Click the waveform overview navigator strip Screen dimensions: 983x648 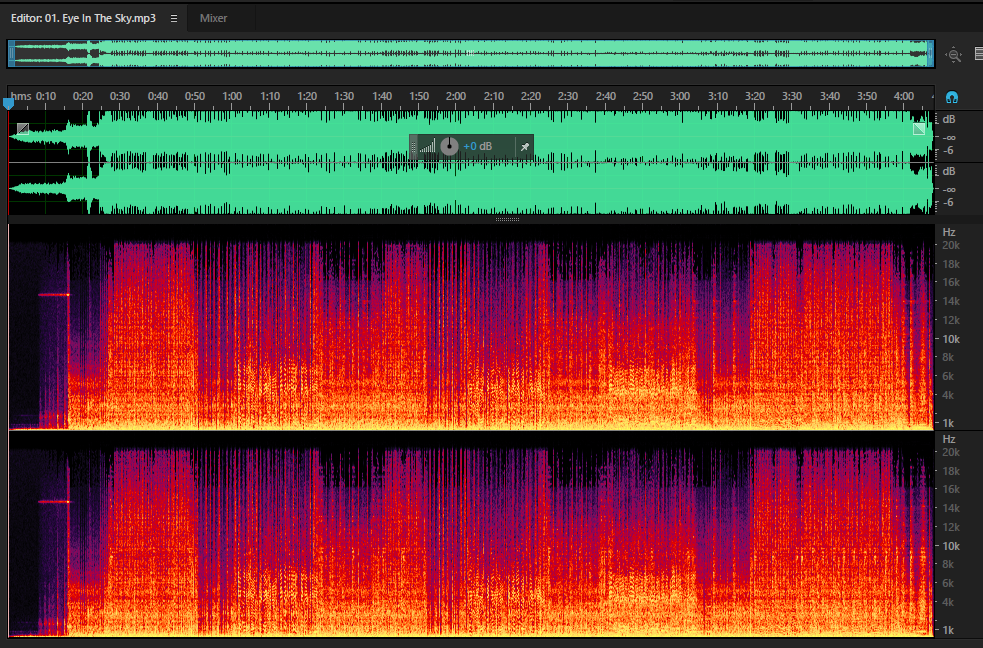[x=471, y=53]
